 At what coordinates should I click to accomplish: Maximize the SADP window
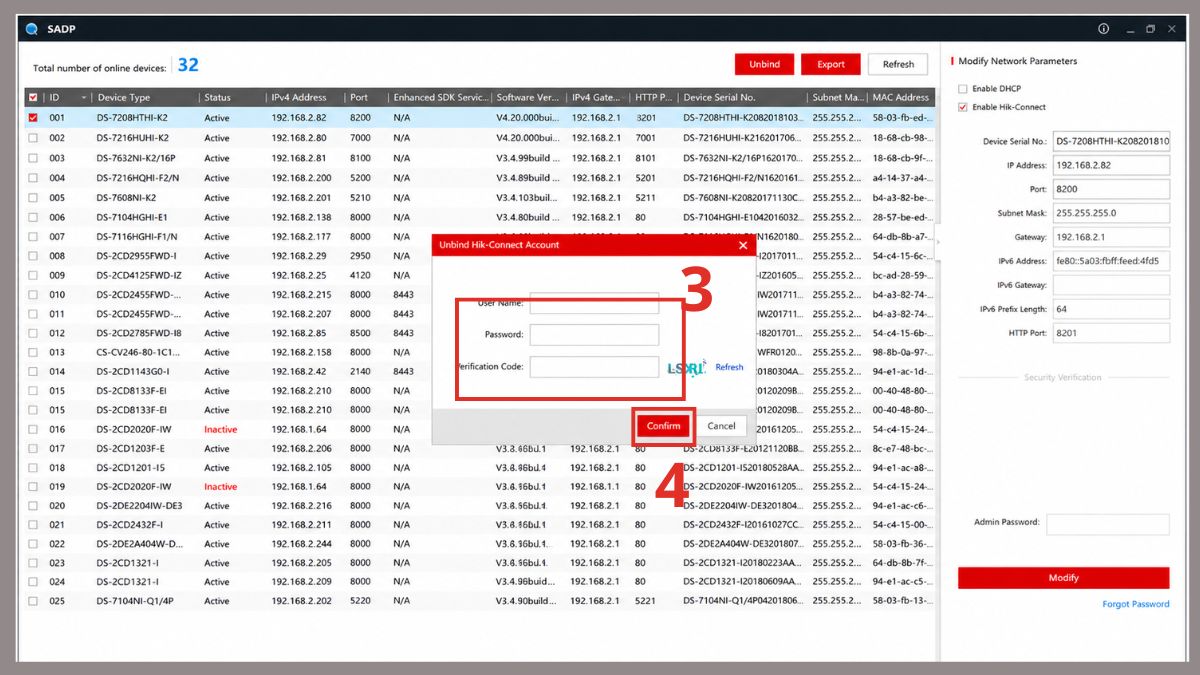[x=1151, y=29]
